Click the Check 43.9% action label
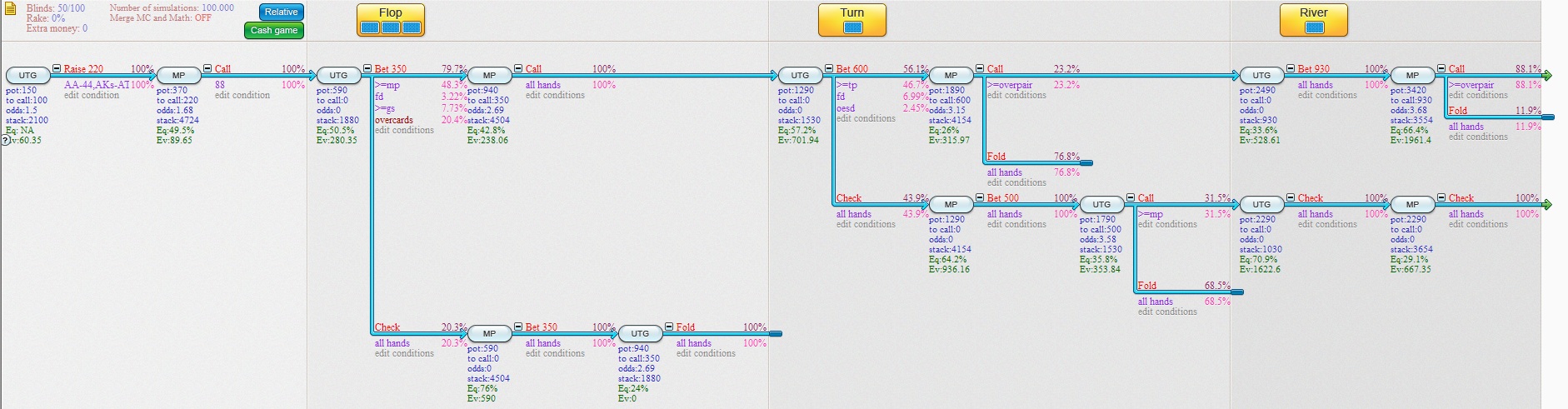This screenshot has height=409, width=1568. pos(849,197)
